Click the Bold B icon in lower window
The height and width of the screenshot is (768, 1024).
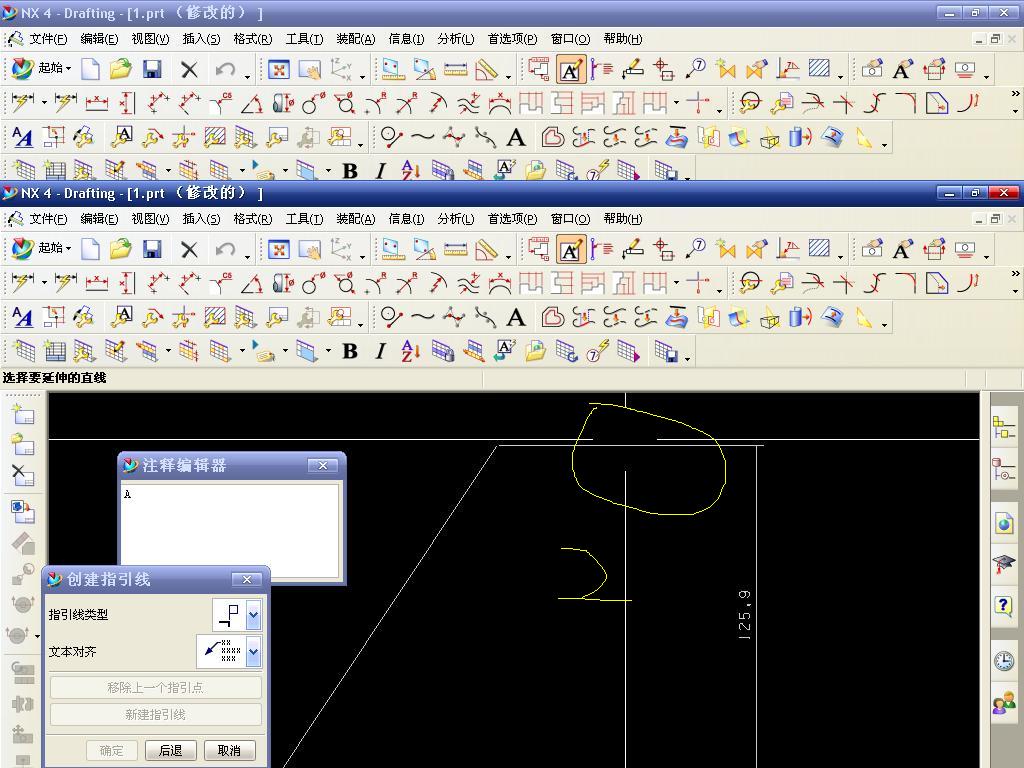(x=350, y=351)
